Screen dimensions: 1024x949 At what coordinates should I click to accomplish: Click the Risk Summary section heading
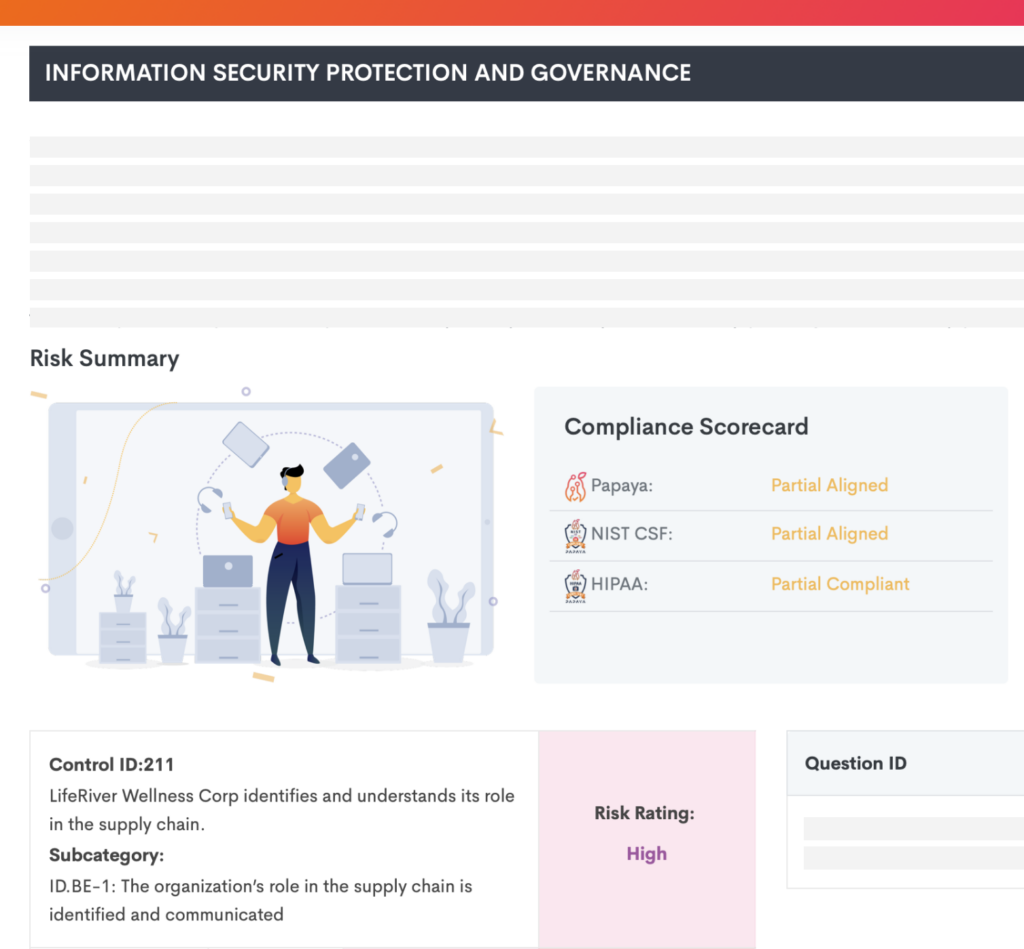[x=104, y=358]
